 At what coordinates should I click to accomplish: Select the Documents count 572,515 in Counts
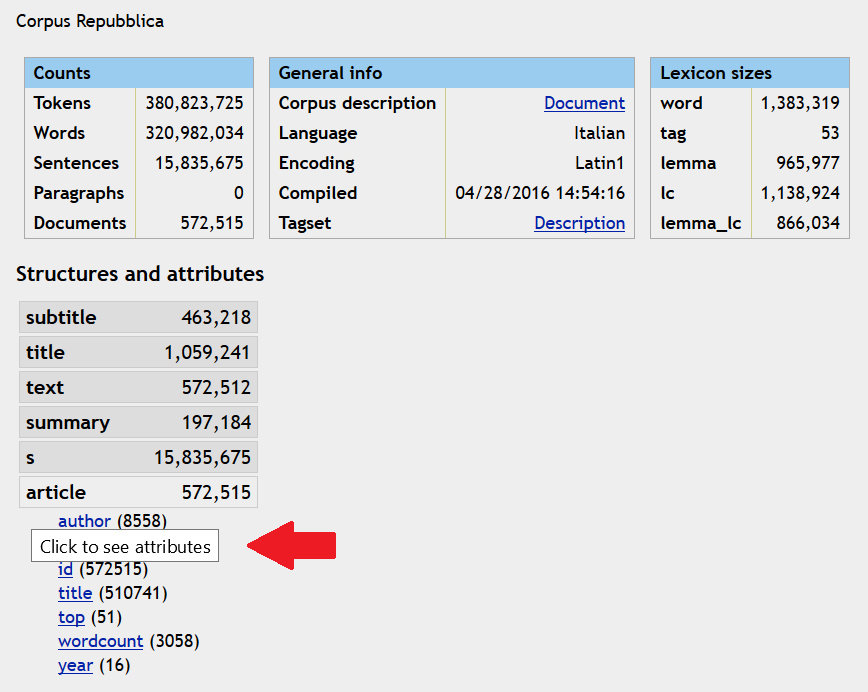point(212,223)
